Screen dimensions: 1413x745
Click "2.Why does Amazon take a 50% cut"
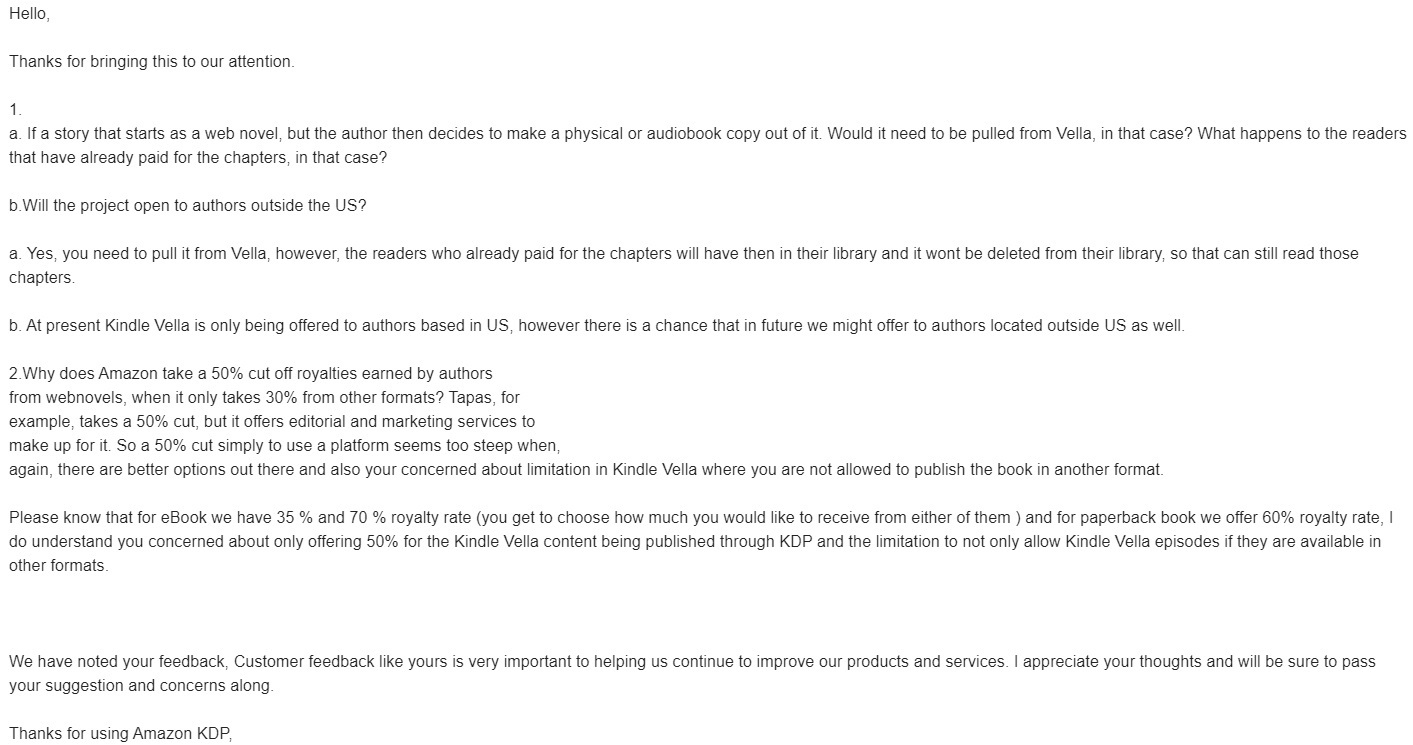[x=250, y=374]
